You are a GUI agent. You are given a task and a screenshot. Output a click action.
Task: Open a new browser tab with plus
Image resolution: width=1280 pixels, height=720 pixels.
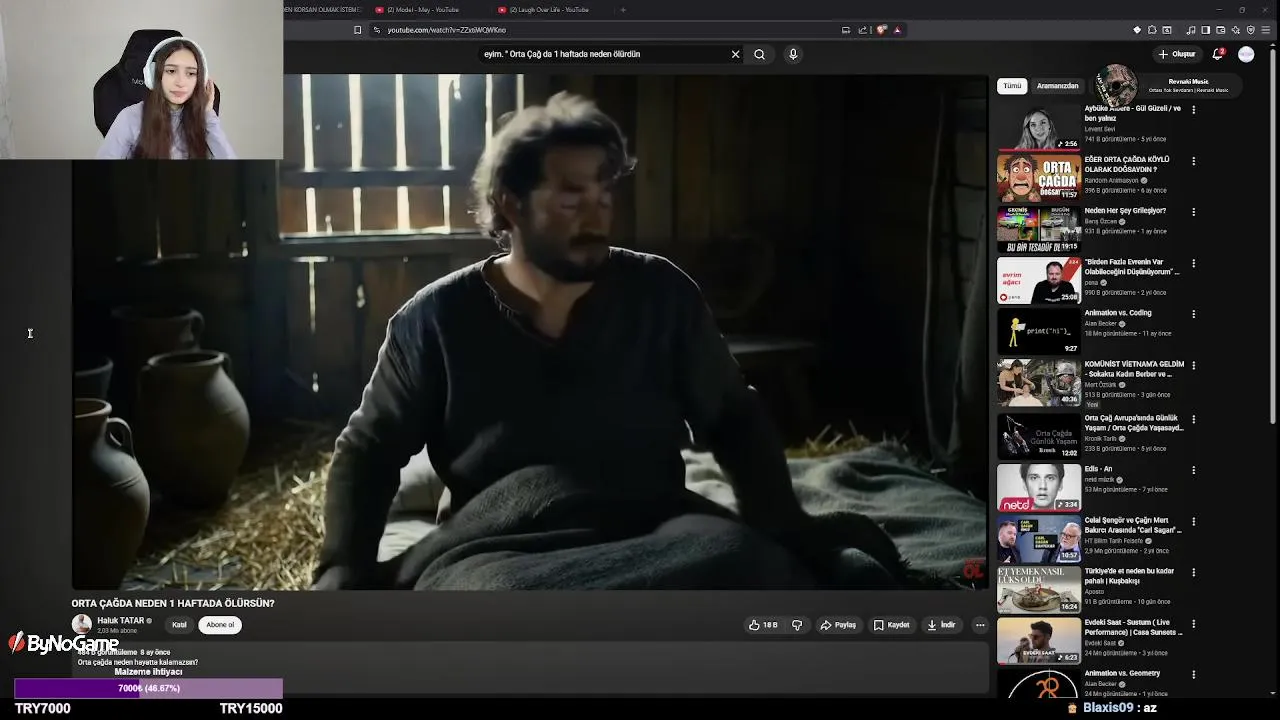623,10
